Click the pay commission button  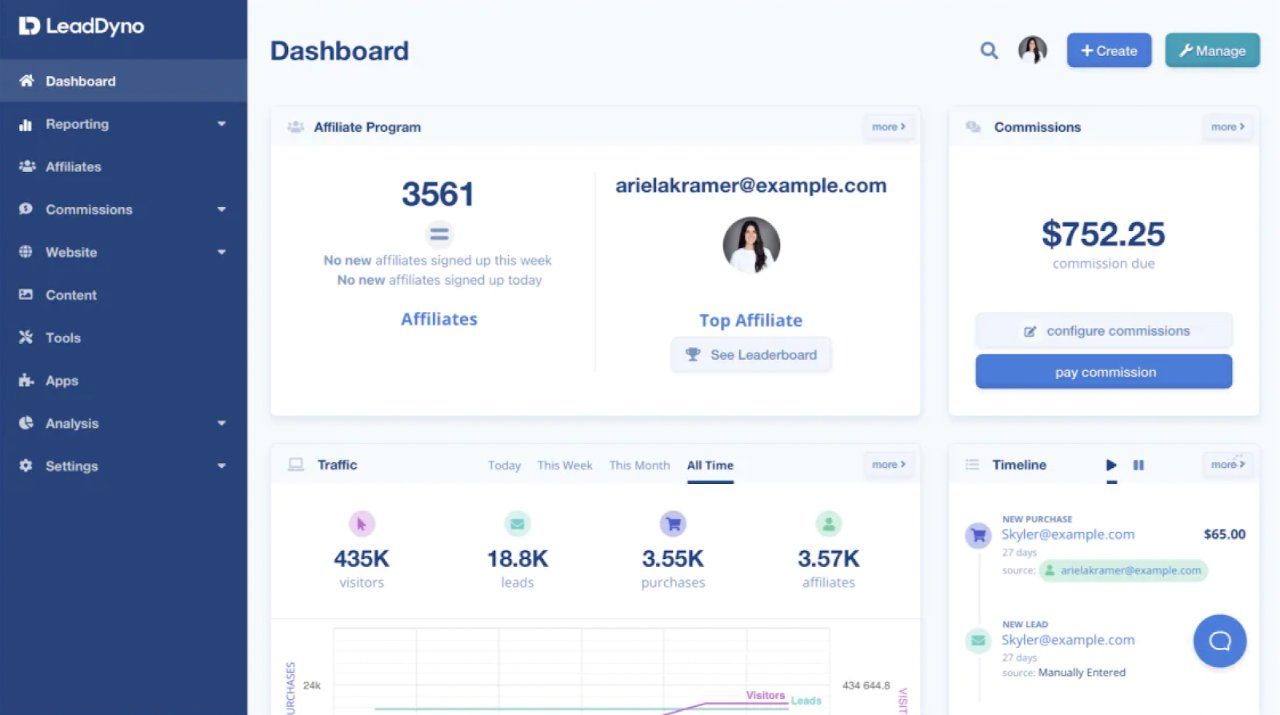(1103, 371)
